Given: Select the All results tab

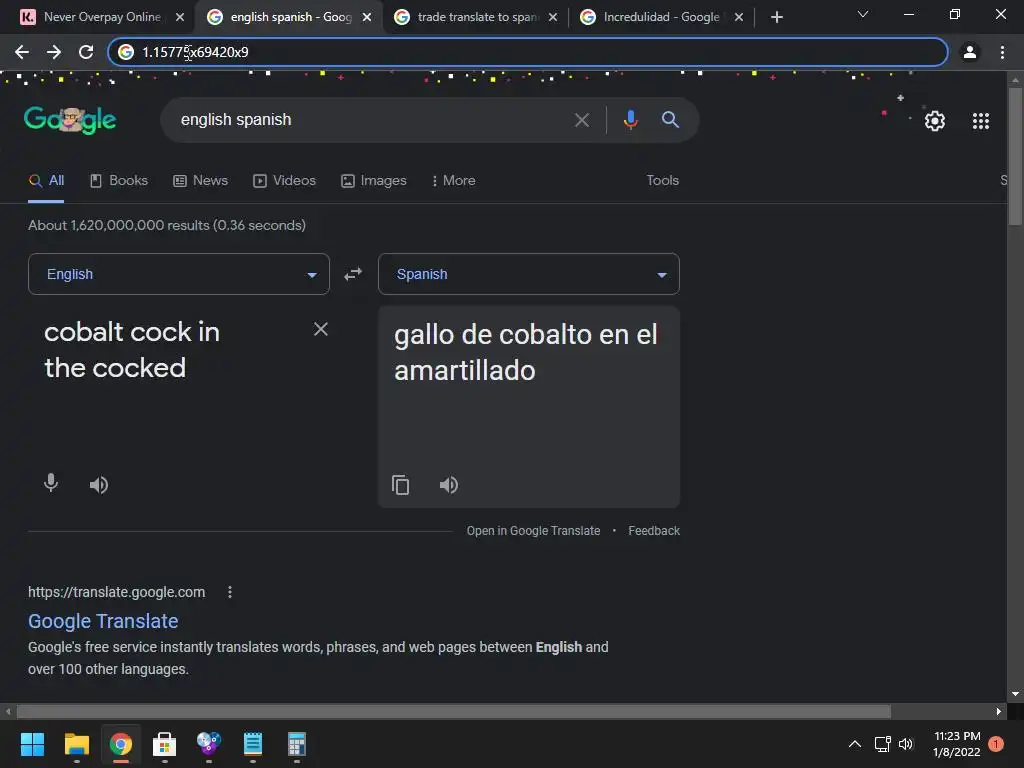Looking at the screenshot, I should click(46, 181).
